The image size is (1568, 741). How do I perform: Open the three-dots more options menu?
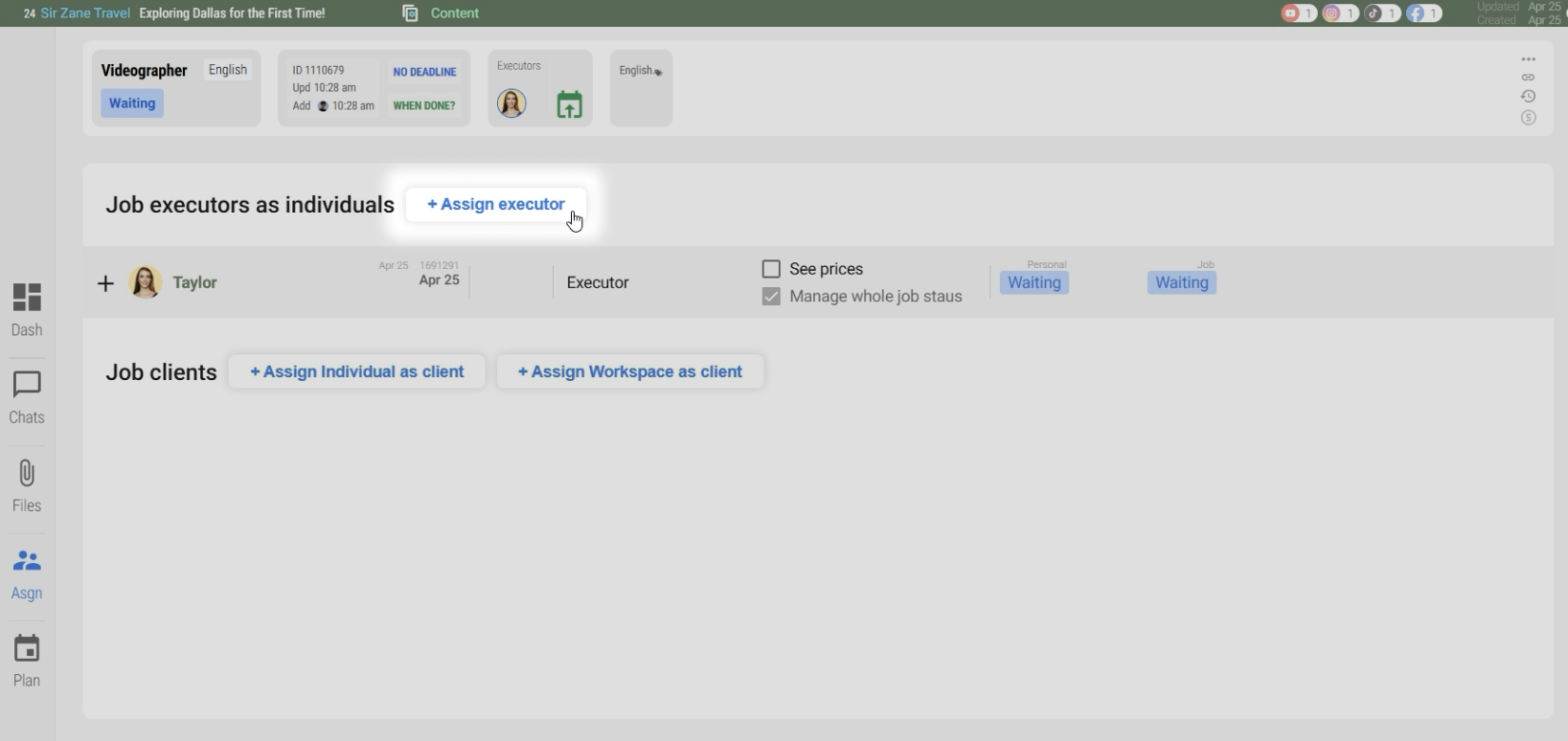tap(1529, 59)
